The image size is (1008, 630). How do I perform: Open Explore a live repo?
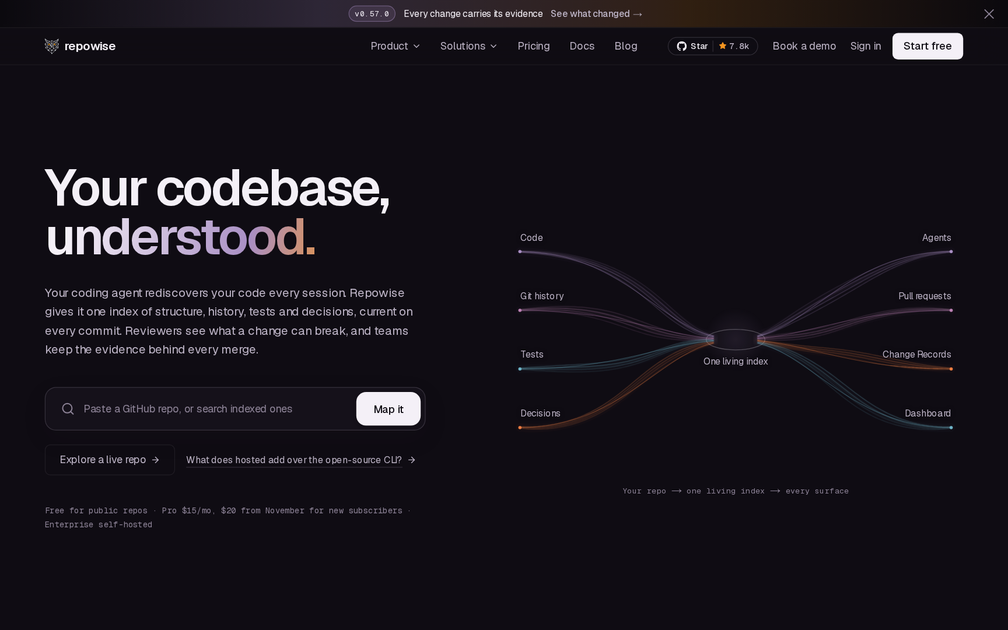109,460
